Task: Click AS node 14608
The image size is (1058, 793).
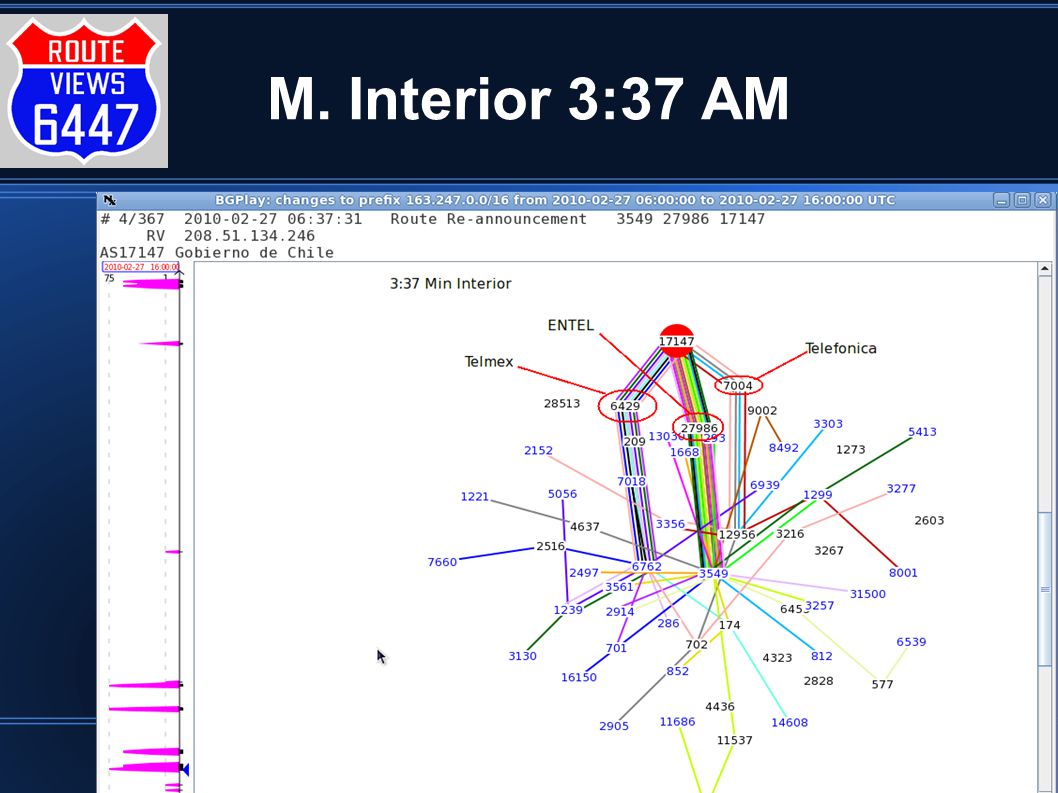Action: coord(789,723)
